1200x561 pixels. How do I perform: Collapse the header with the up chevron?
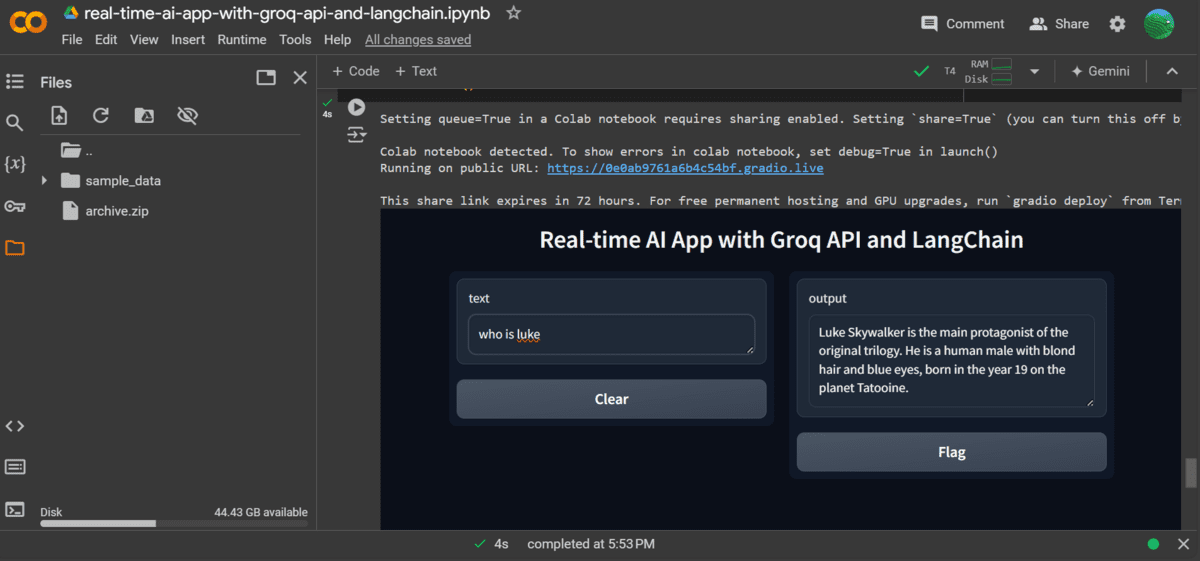tap(1170, 71)
